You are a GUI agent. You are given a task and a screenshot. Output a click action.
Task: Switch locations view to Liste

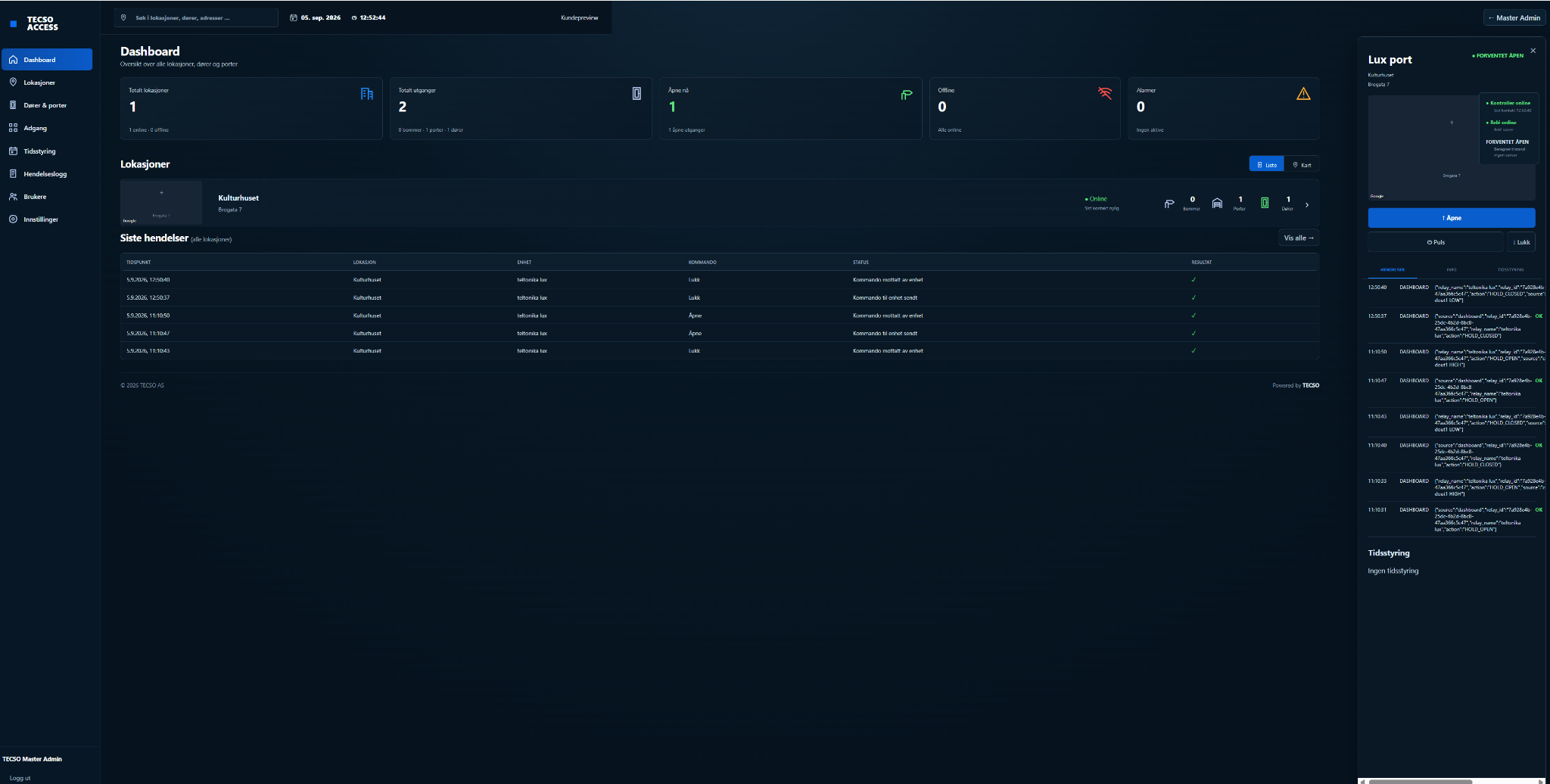pos(1267,164)
